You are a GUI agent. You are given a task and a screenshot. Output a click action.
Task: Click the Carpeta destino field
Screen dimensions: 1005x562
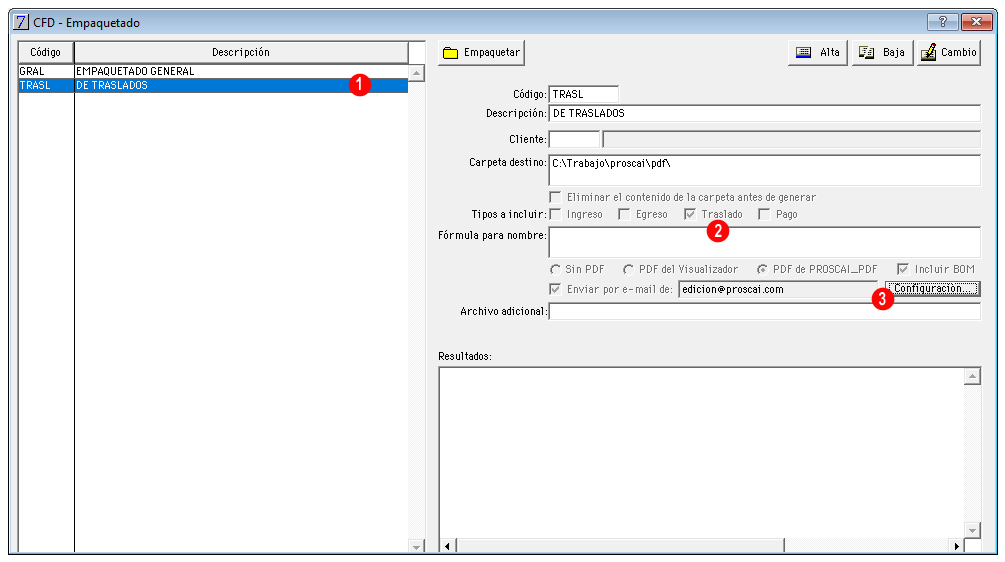coord(765,170)
